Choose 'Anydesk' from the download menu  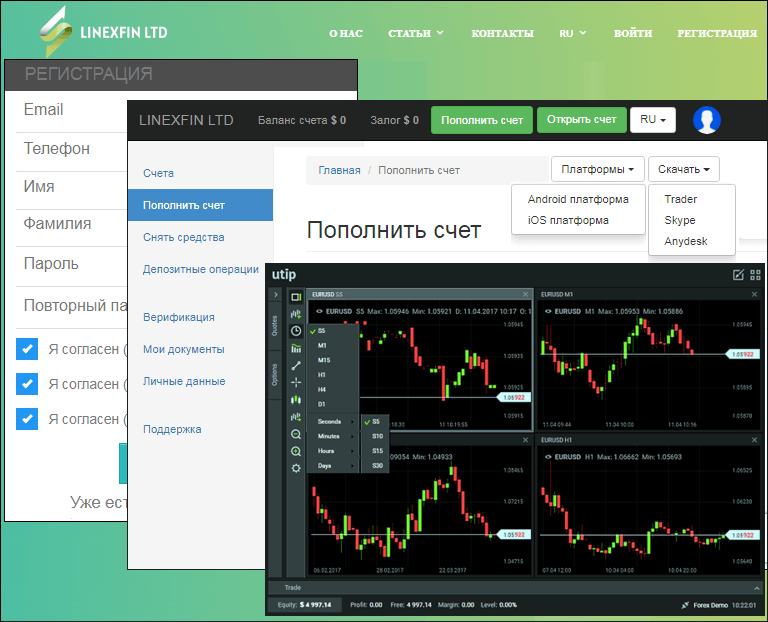click(686, 241)
